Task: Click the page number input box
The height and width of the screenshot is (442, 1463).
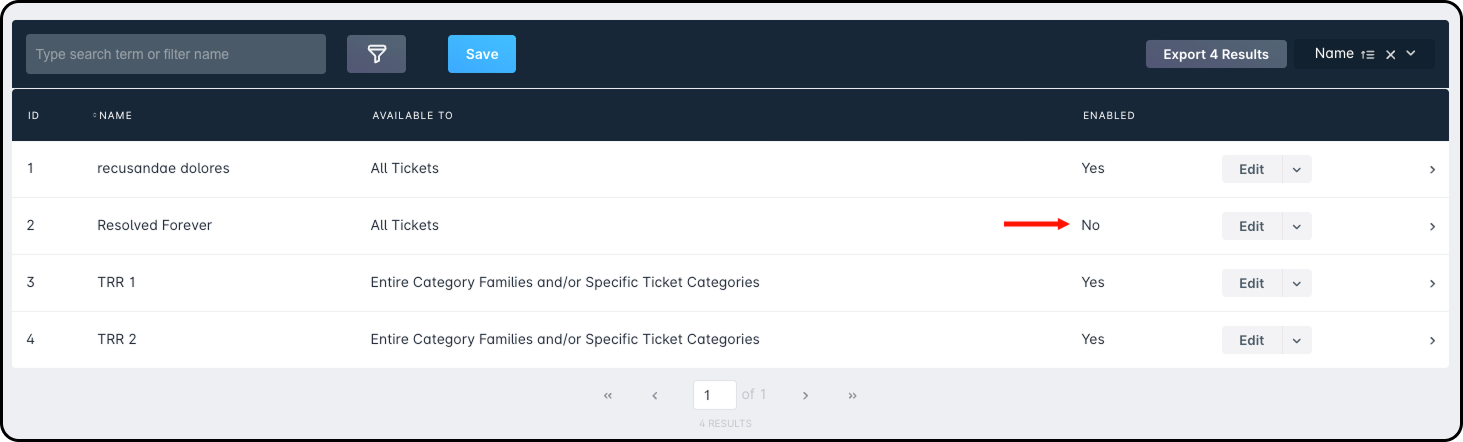Action: click(x=714, y=395)
